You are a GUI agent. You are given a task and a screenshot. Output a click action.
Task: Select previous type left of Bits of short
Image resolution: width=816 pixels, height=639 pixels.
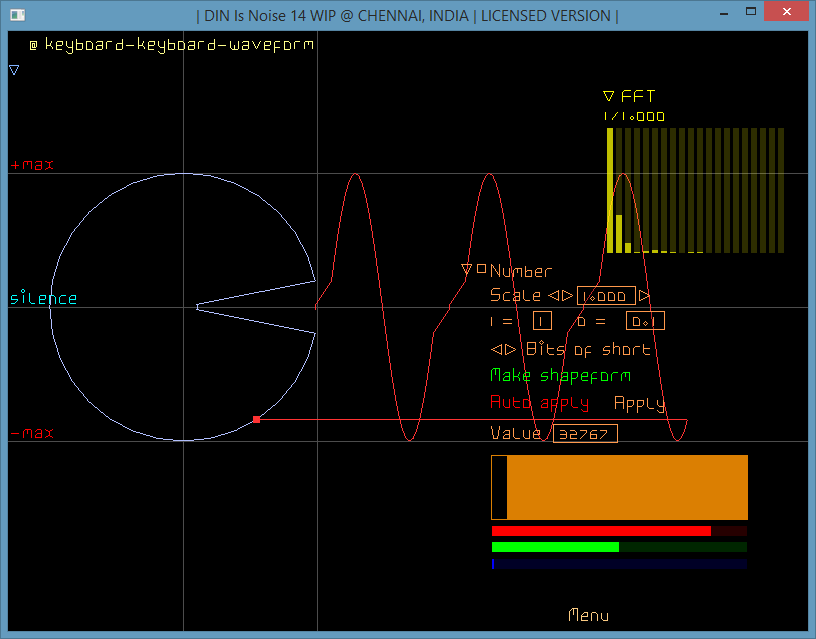(496, 349)
